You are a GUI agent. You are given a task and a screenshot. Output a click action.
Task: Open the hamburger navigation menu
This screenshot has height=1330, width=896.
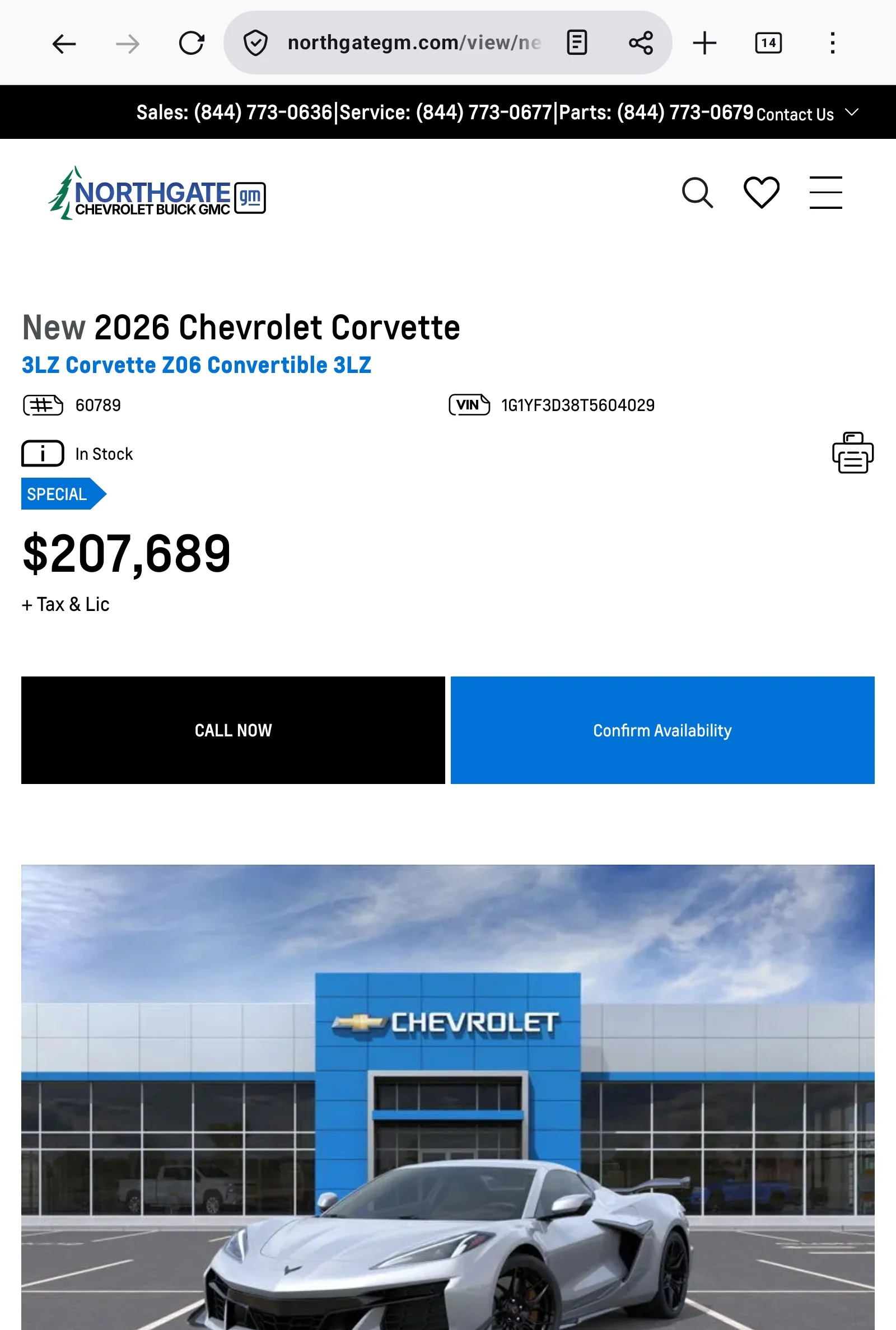[825, 193]
